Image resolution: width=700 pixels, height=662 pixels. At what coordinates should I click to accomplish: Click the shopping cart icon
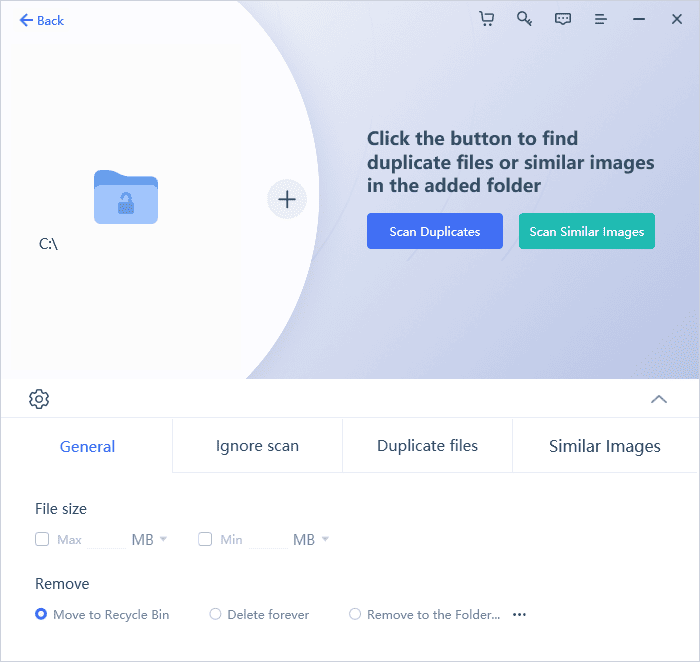click(487, 19)
